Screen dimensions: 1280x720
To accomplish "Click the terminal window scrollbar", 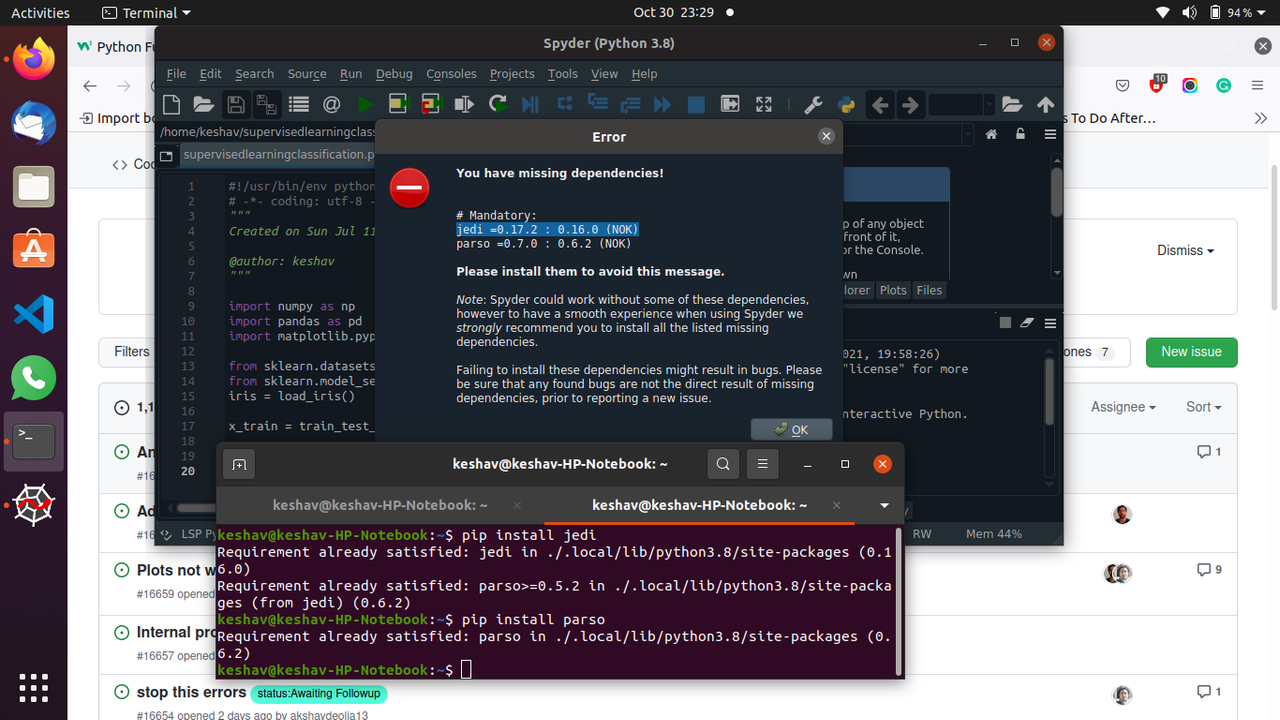I will tap(897, 600).
